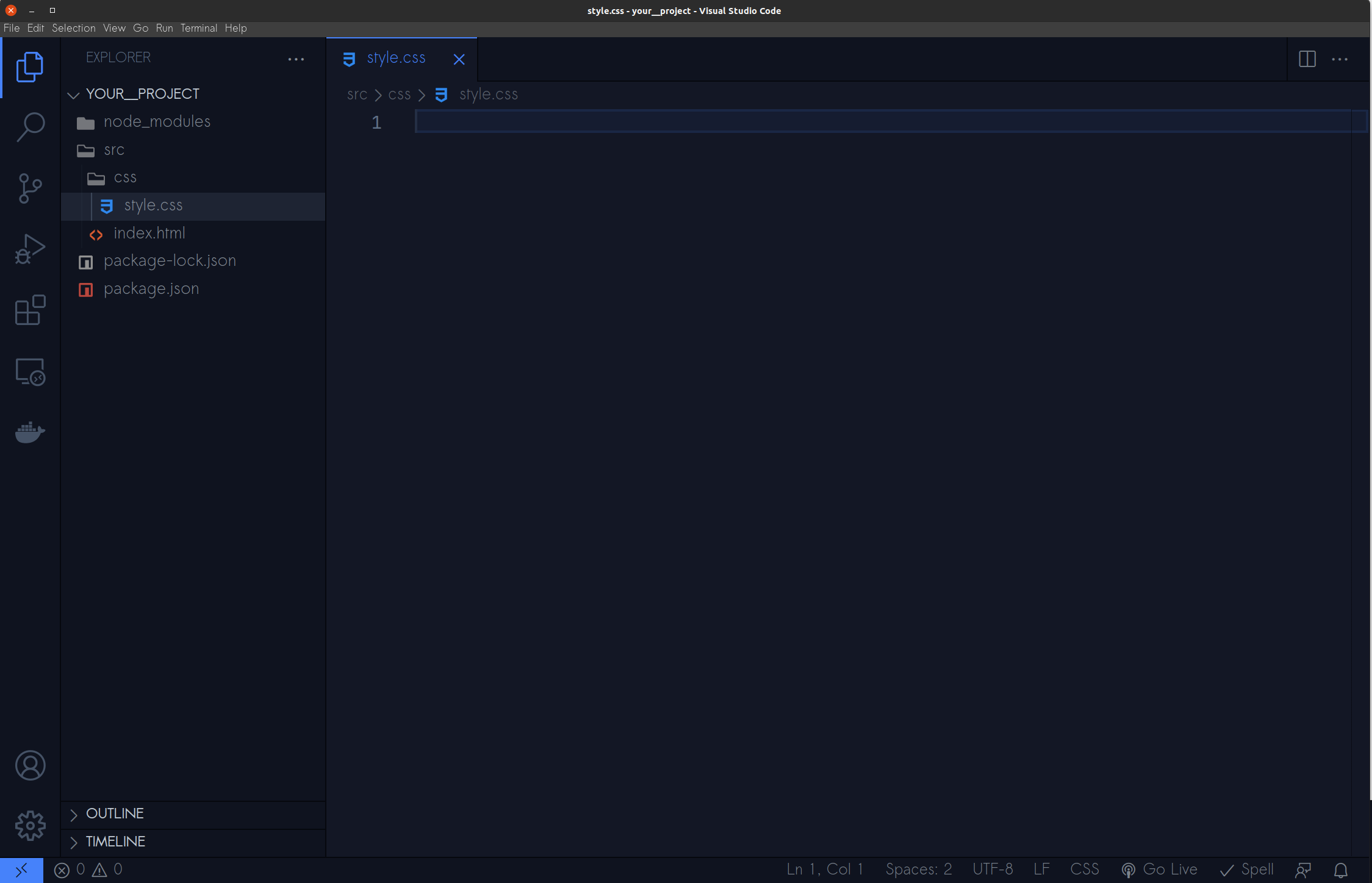Viewport: 1372px width, 883px height.
Task: Click the EXPLORER panel title
Action: point(118,57)
